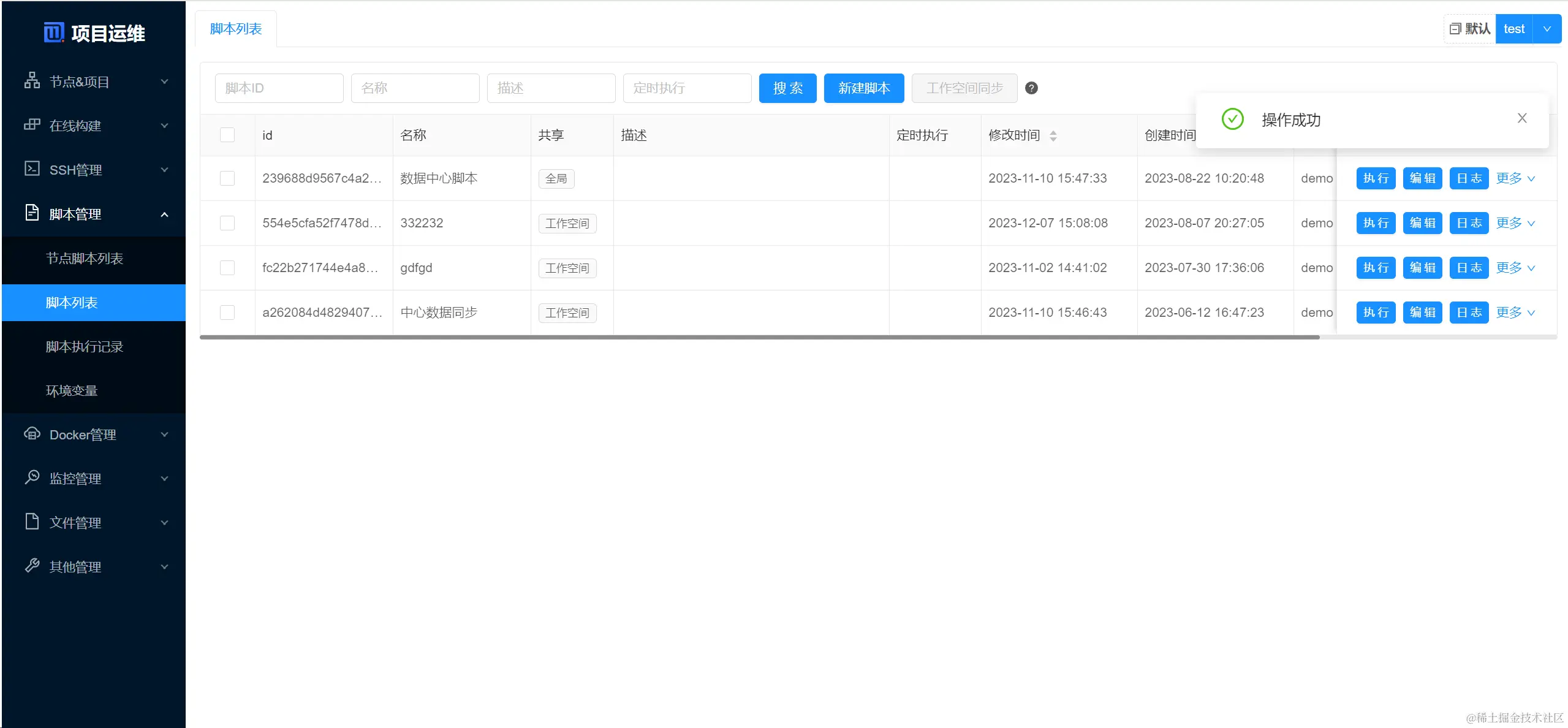
Task: Click the green success check icon
Action: click(x=1233, y=119)
